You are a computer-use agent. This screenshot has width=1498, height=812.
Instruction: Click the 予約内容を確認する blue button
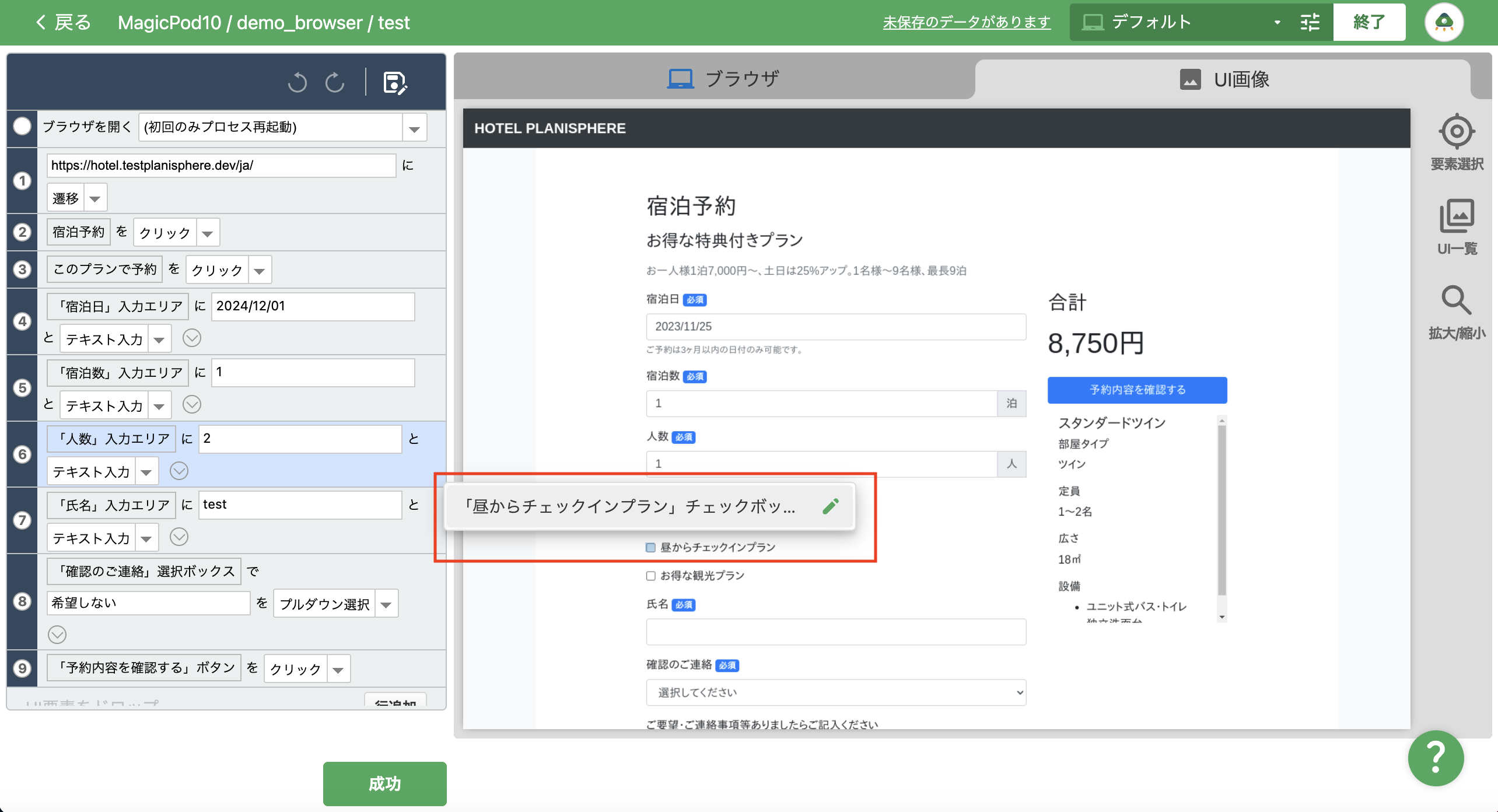point(1137,390)
